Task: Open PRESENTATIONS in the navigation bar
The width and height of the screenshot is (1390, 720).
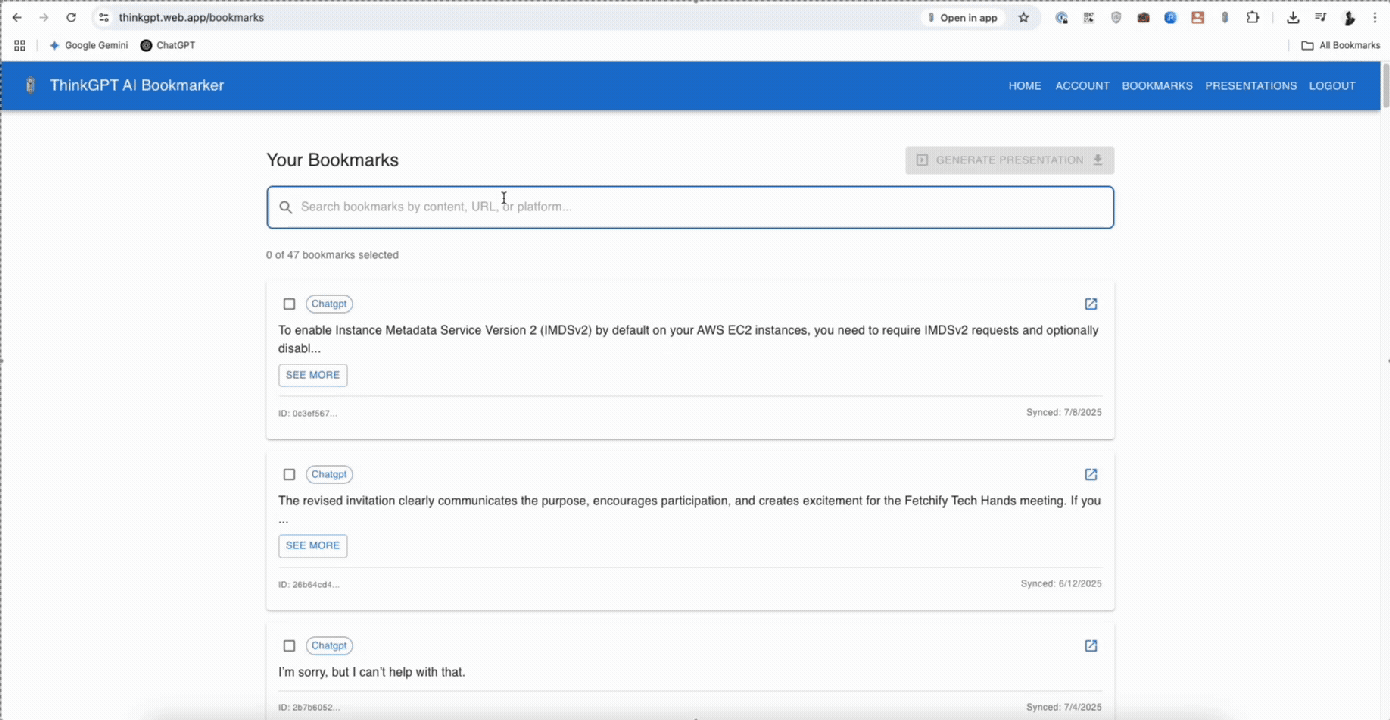Action: (1251, 86)
